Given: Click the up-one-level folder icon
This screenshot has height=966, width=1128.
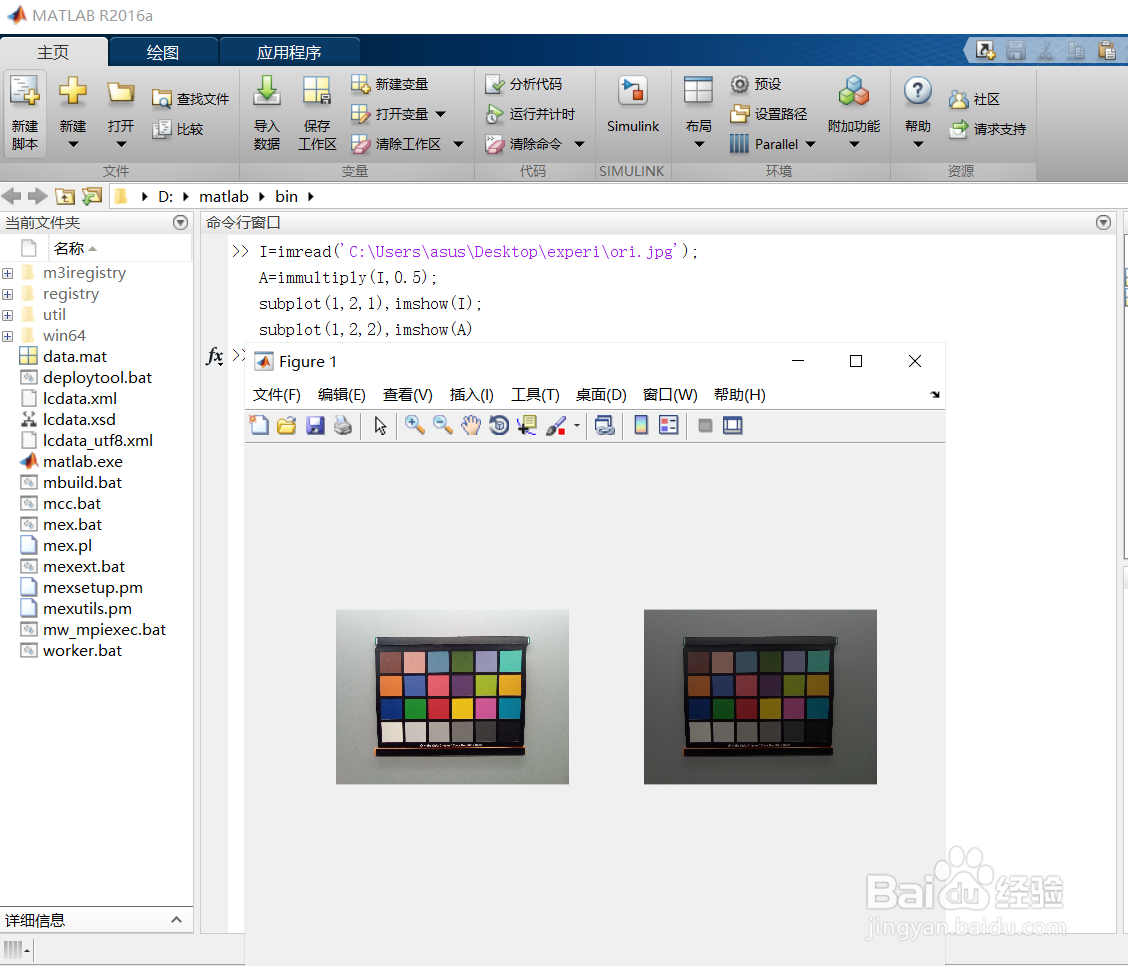Looking at the screenshot, I should (65, 196).
